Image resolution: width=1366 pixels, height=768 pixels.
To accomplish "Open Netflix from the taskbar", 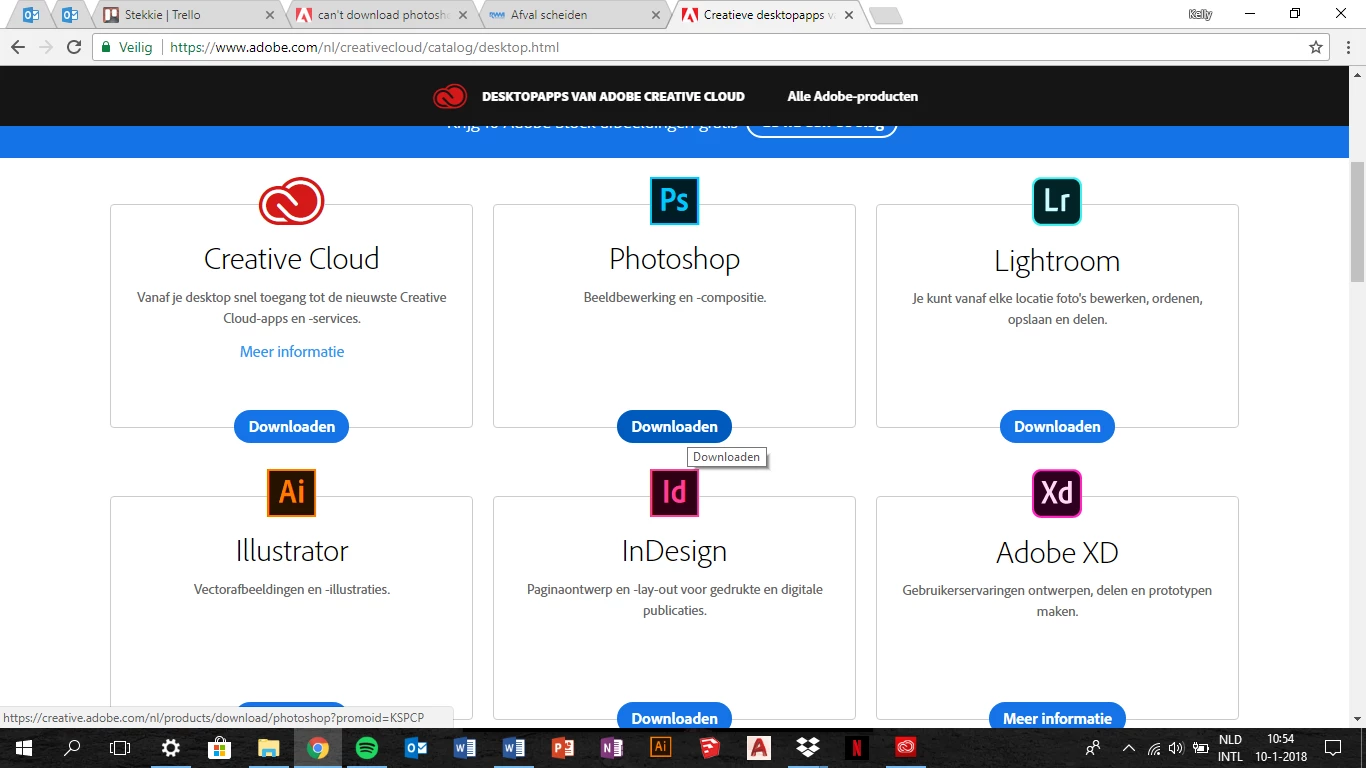I will click(857, 747).
